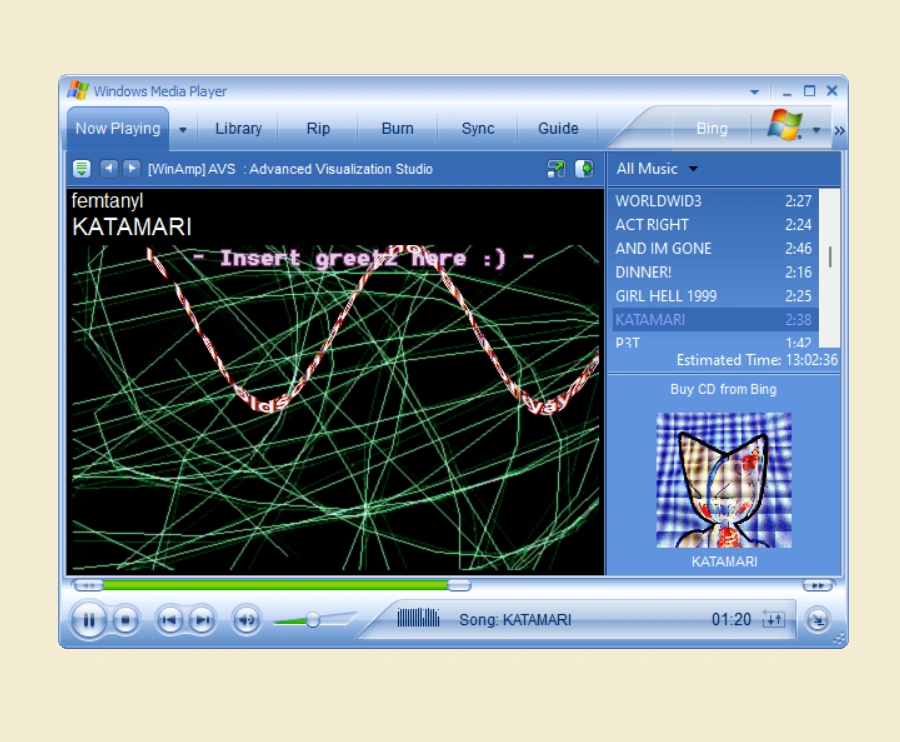
Task: Mute the volume speaker icon
Action: tap(246, 620)
